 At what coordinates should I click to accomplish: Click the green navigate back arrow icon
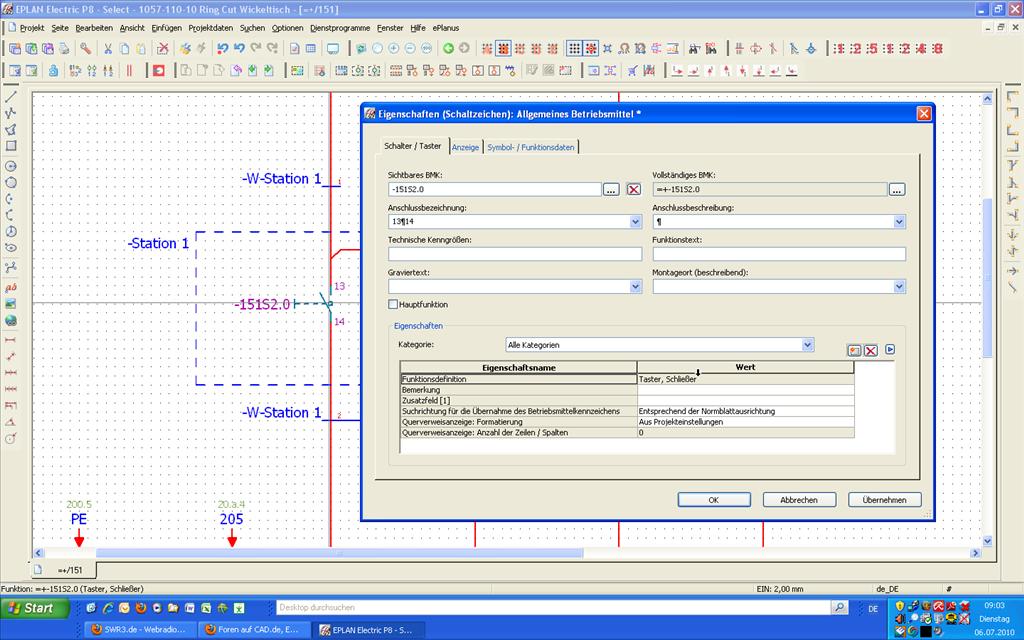tap(448, 48)
